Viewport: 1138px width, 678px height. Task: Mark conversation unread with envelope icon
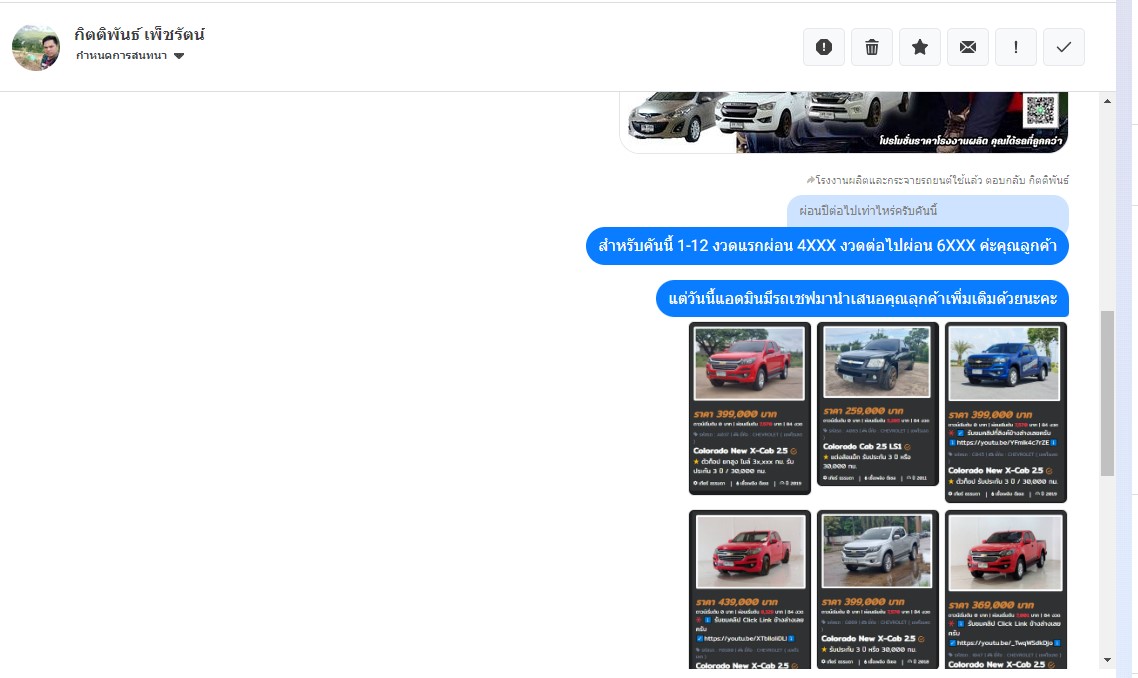(x=968, y=47)
